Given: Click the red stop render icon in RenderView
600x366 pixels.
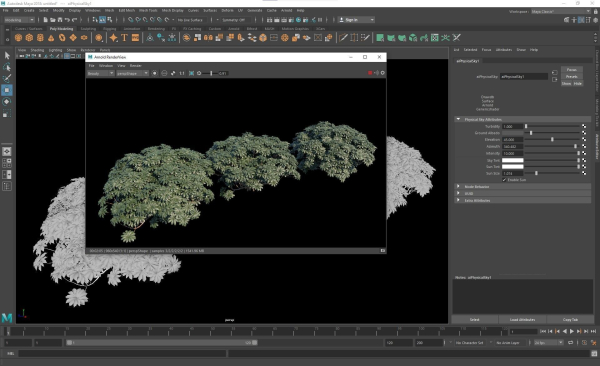Looking at the screenshot, I should [370, 73].
